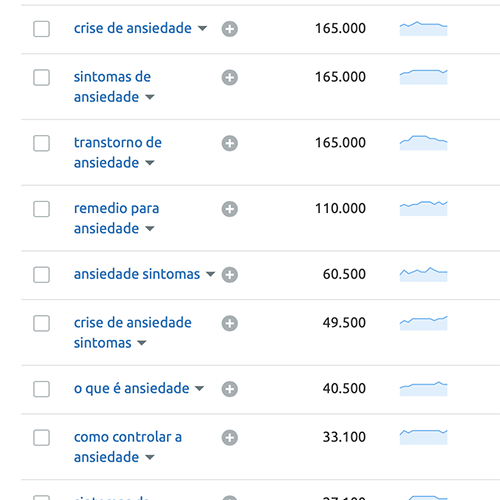The image size is (500, 500).
Task: Add 'como controlar a ansiedade' via plus icon
Action: click(x=230, y=438)
